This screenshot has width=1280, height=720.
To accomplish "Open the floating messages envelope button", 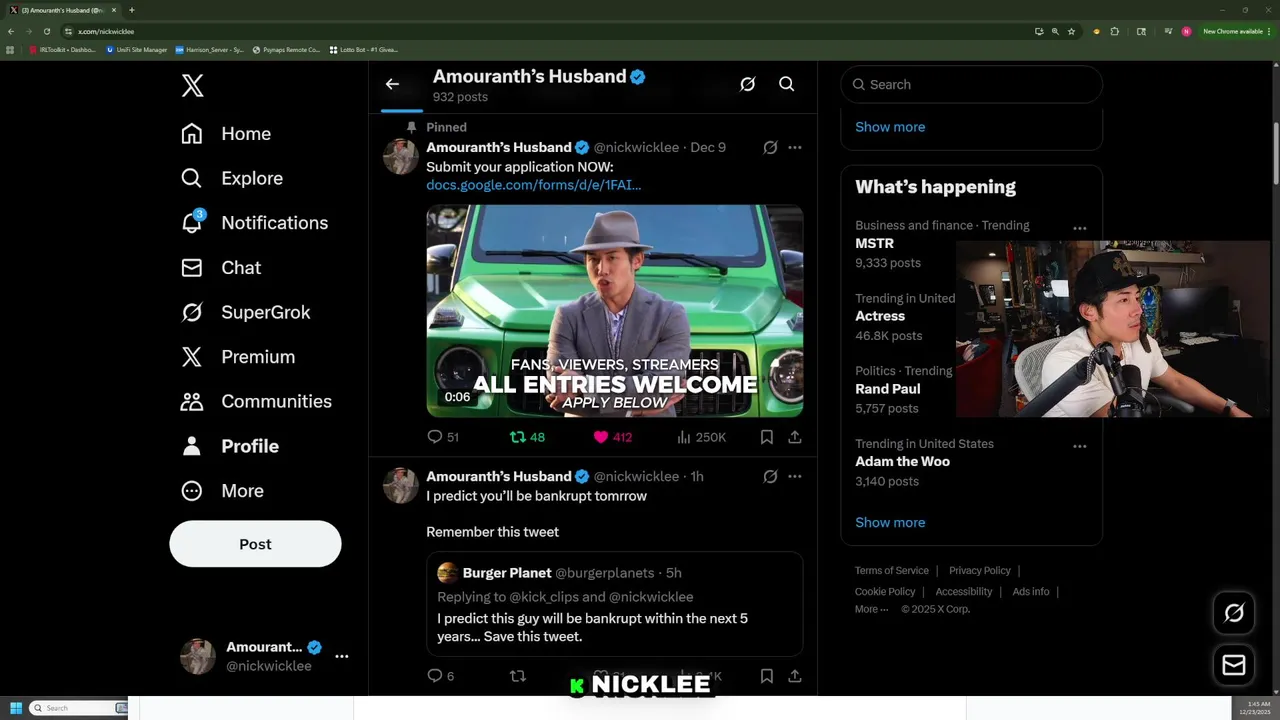I will tap(1234, 665).
